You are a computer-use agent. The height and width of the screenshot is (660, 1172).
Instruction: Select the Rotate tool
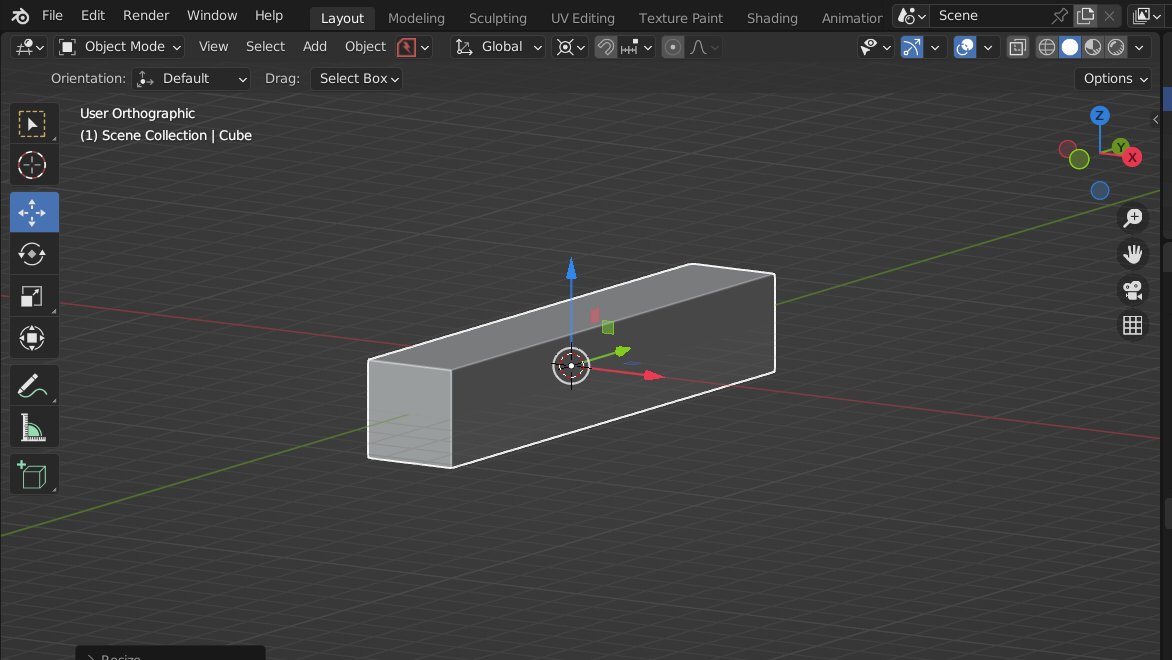(x=32, y=254)
